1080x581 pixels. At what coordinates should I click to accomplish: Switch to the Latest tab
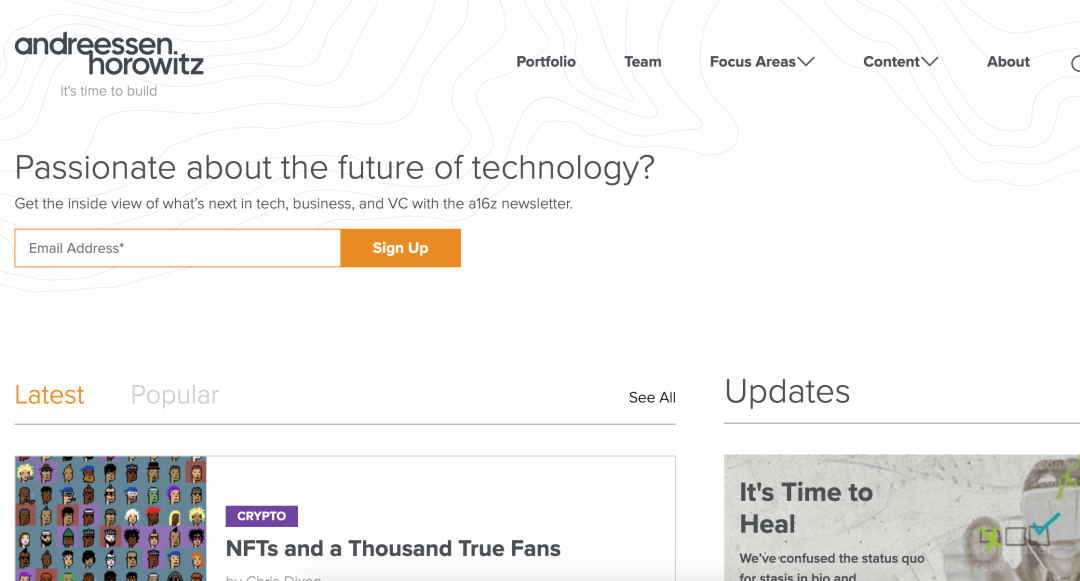tap(50, 395)
